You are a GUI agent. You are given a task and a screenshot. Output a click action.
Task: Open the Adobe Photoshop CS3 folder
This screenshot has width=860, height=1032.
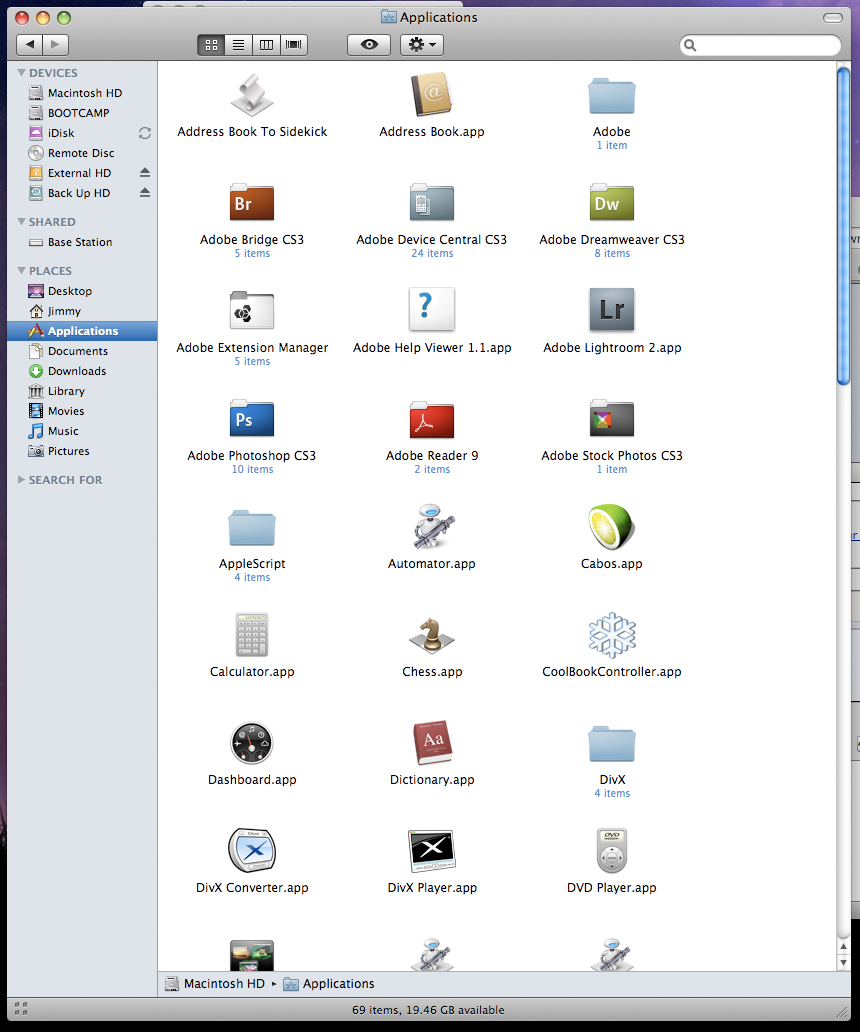(252, 418)
